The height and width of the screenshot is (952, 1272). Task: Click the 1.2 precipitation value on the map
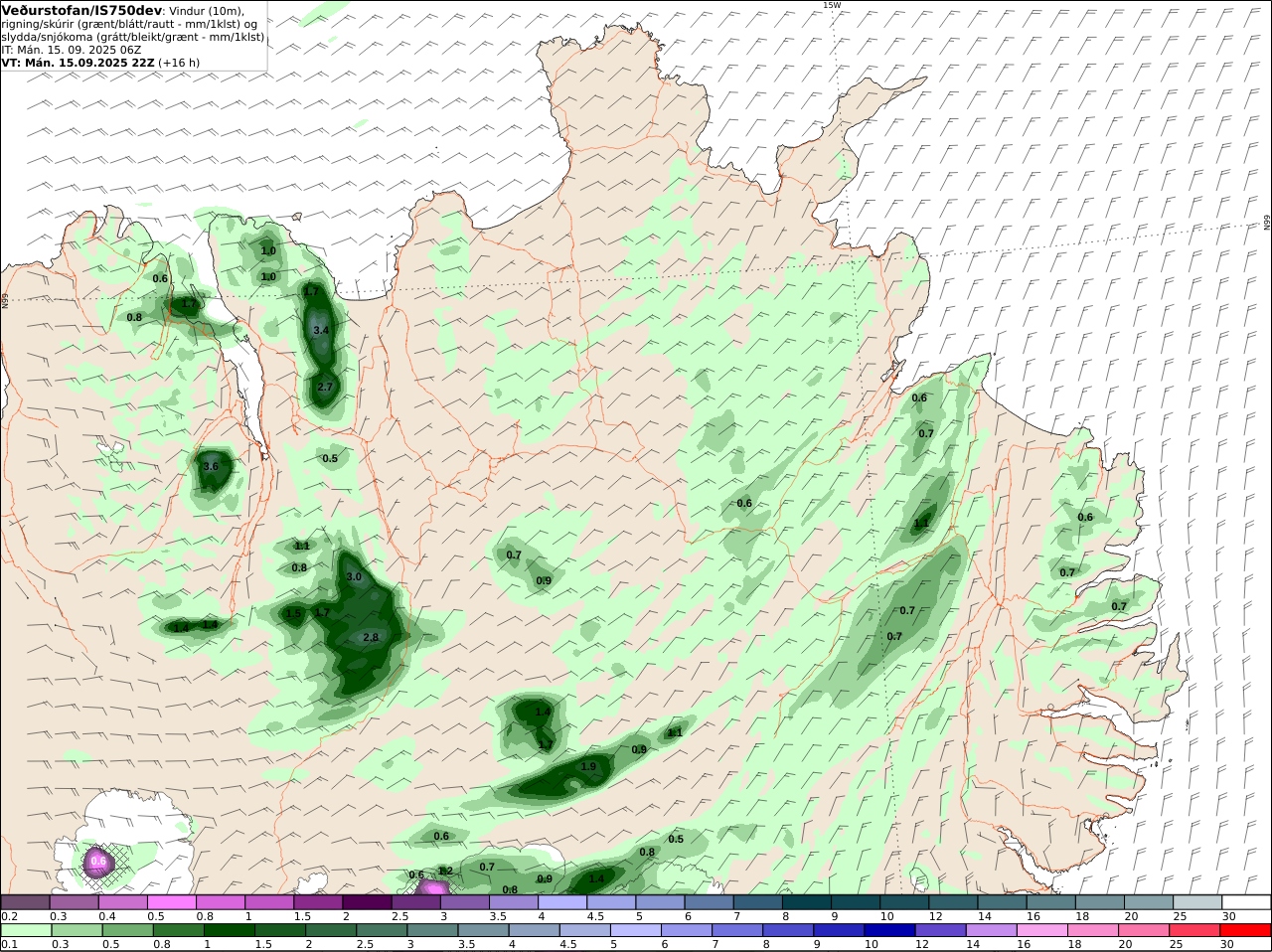point(445,871)
